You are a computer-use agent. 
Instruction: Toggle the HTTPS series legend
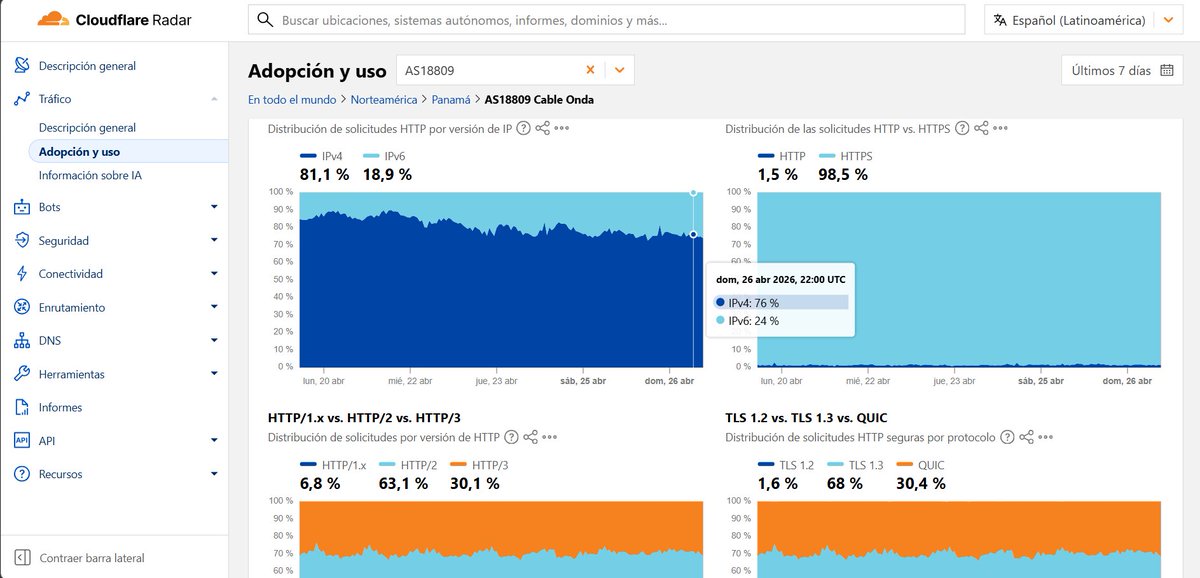pyautogui.click(x=846, y=156)
